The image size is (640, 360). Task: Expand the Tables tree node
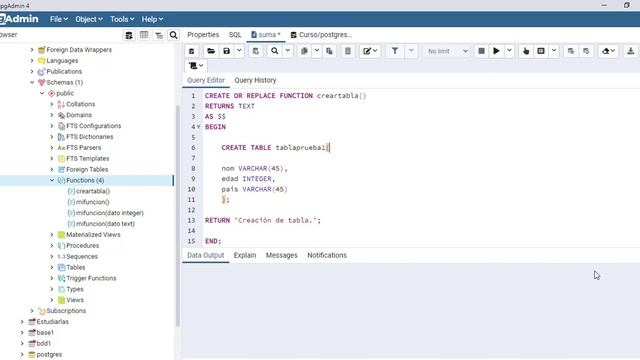[x=52, y=267]
